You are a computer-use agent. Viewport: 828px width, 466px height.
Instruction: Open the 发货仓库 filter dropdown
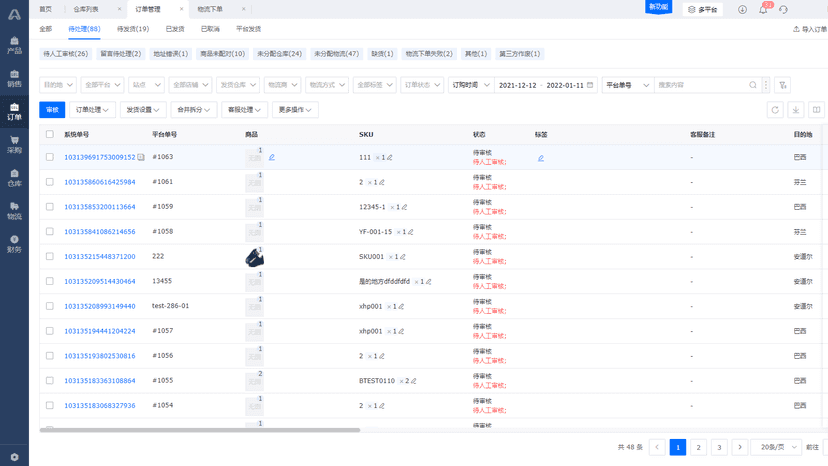[238, 85]
